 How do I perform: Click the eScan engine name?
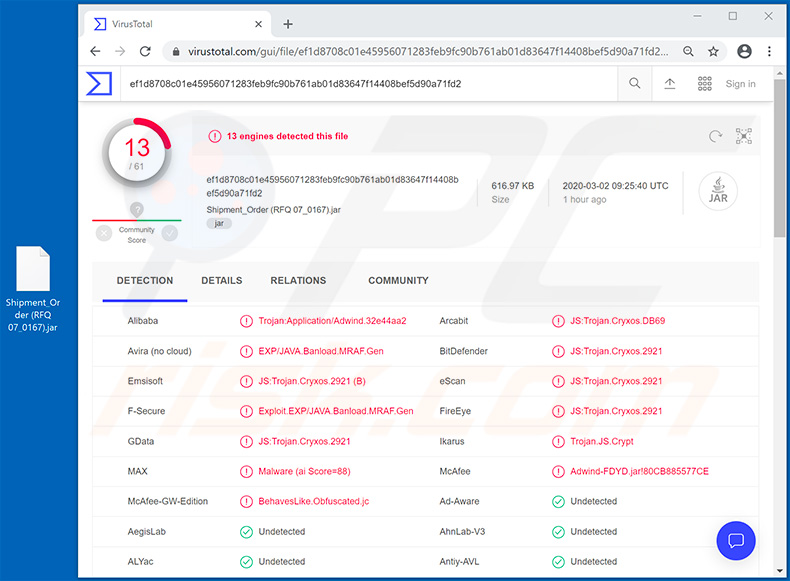(x=452, y=381)
